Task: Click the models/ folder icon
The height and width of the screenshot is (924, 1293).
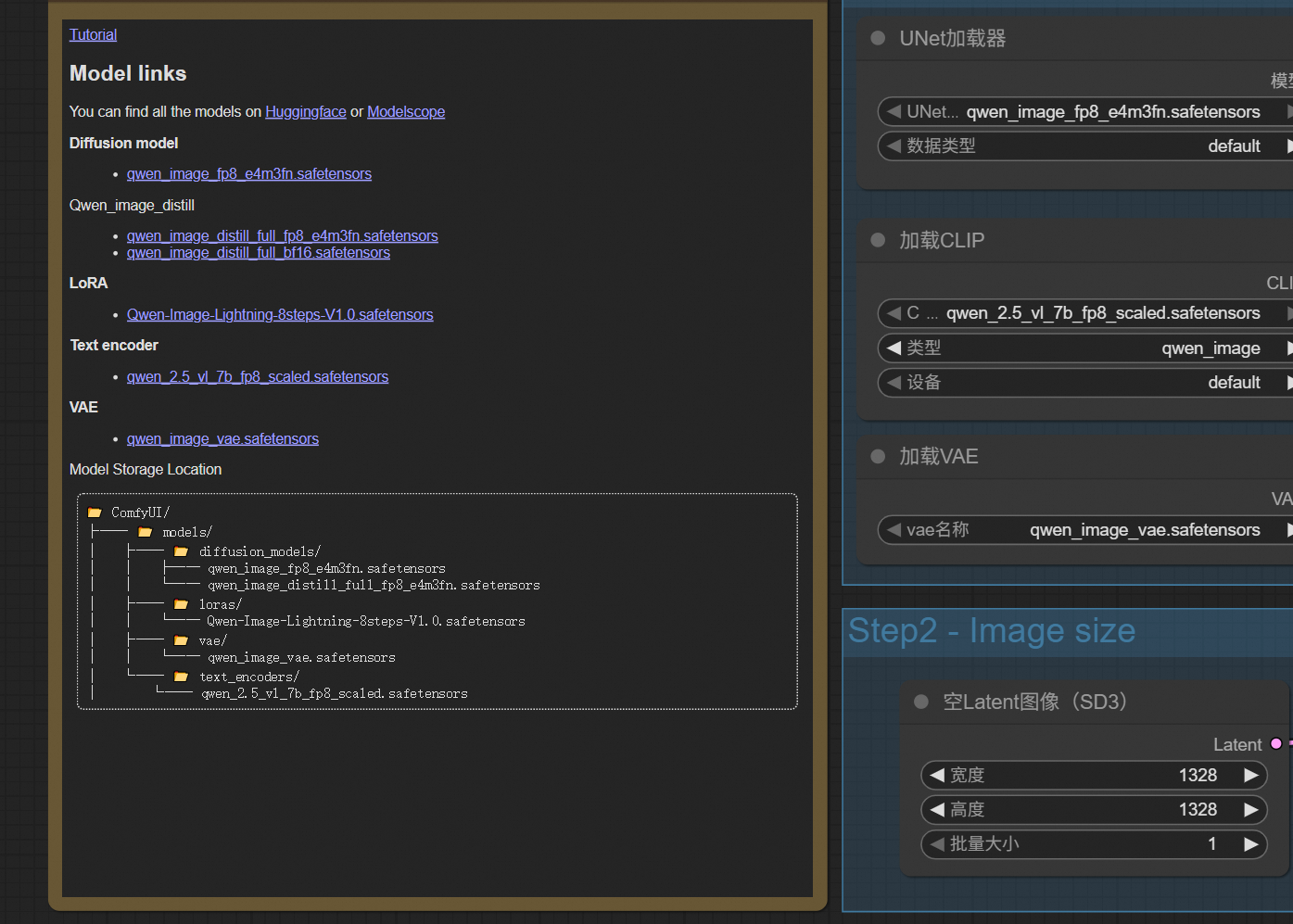Action: (x=146, y=532)
